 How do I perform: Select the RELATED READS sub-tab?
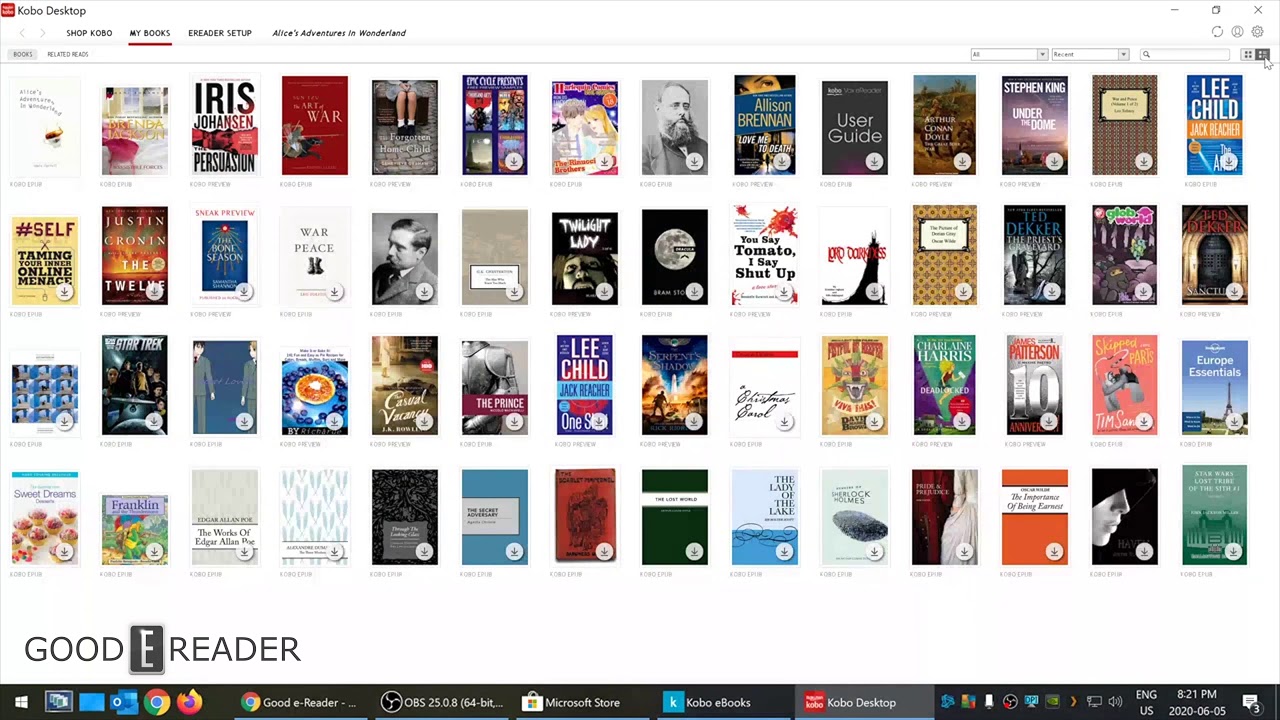point(68,54)
